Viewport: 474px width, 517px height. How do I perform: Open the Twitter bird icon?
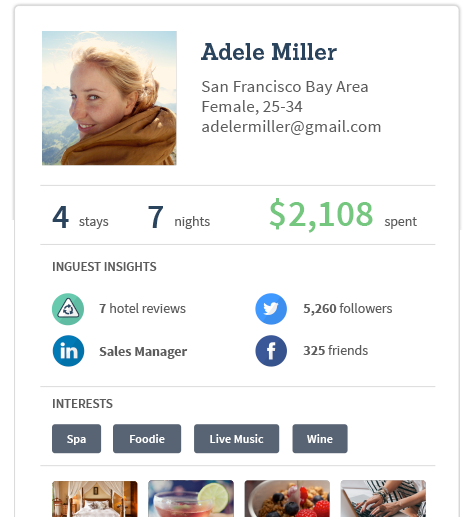(271, 309)
